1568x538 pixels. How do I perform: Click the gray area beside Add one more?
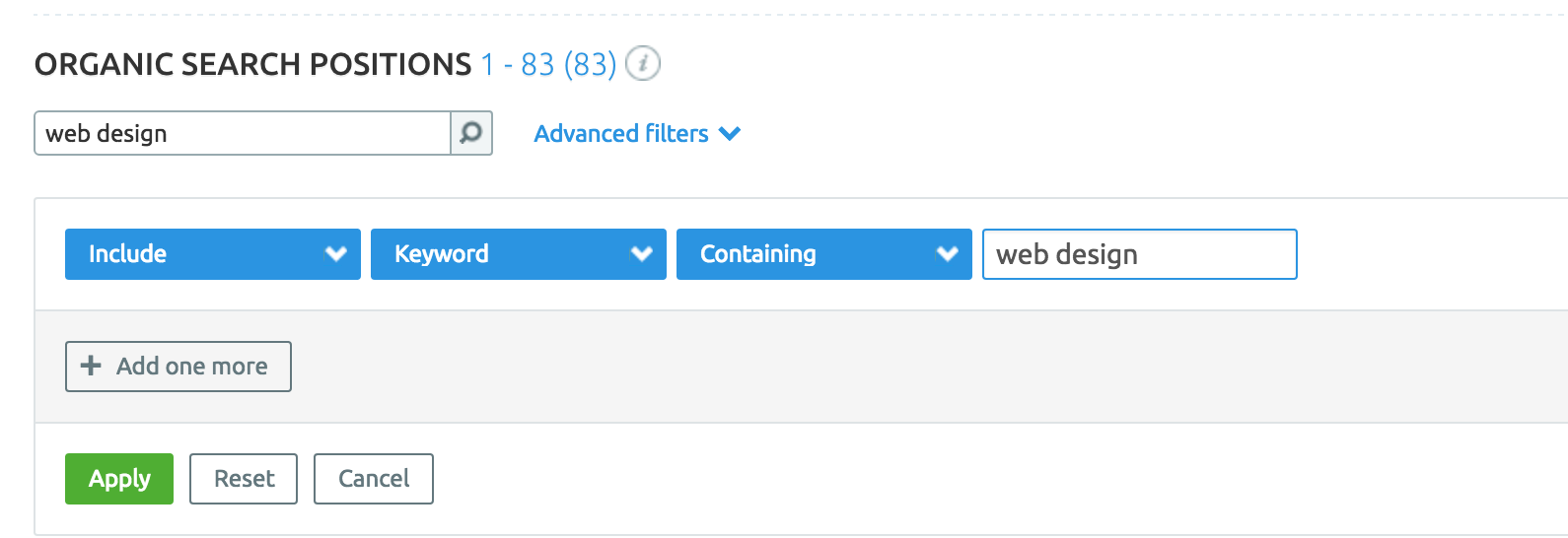point(927,367)
